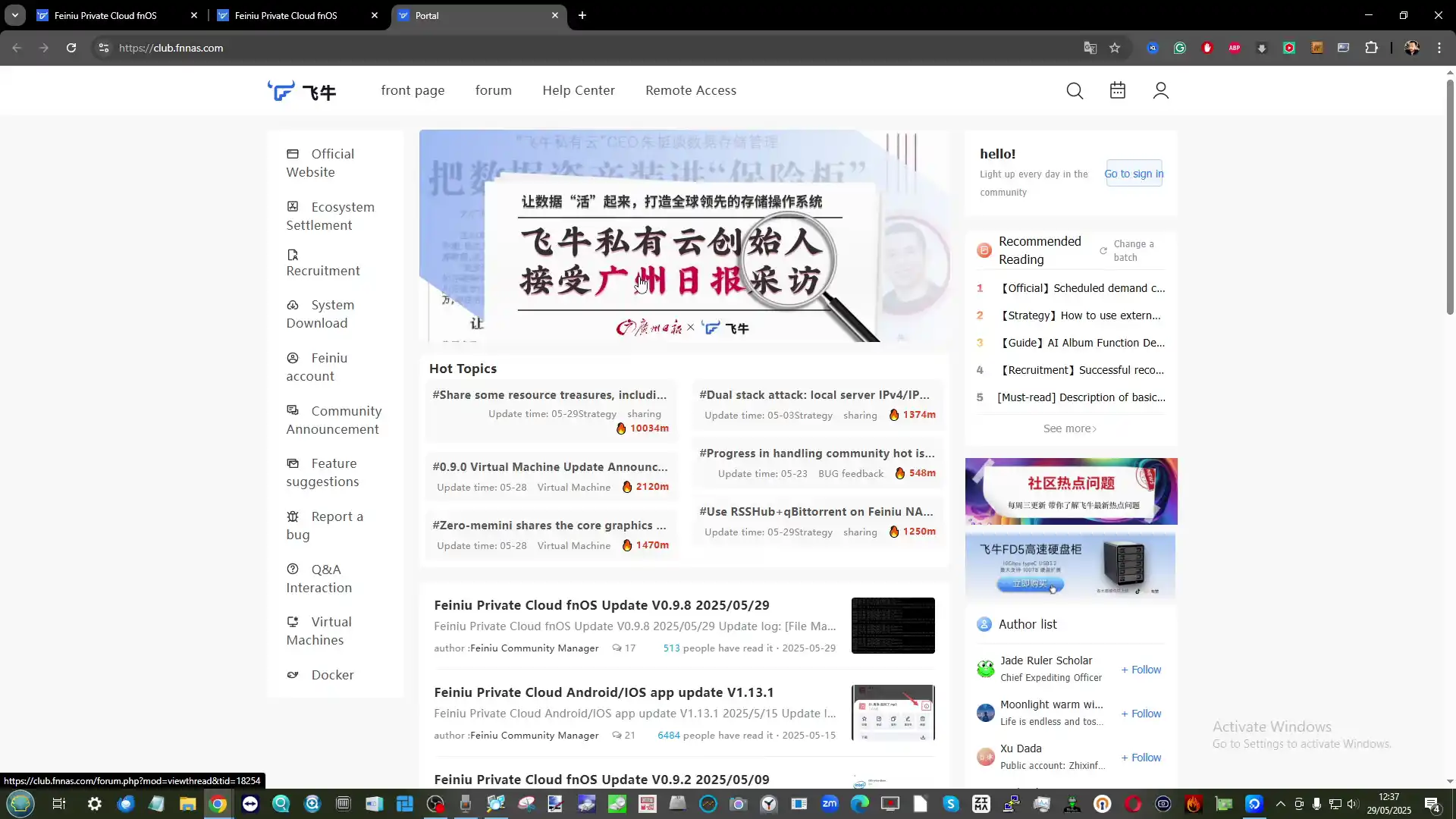1456x819 pixels.
Task: Open Zero-memini core graphics topic
Action: [x=550, y=526]
